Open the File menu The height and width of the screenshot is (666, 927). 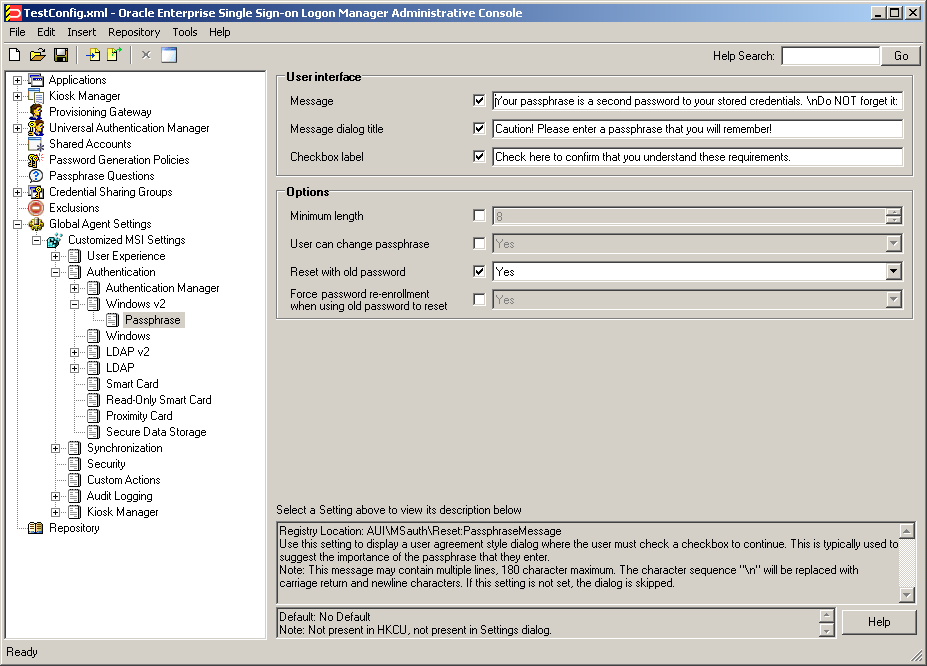[17, 32]
